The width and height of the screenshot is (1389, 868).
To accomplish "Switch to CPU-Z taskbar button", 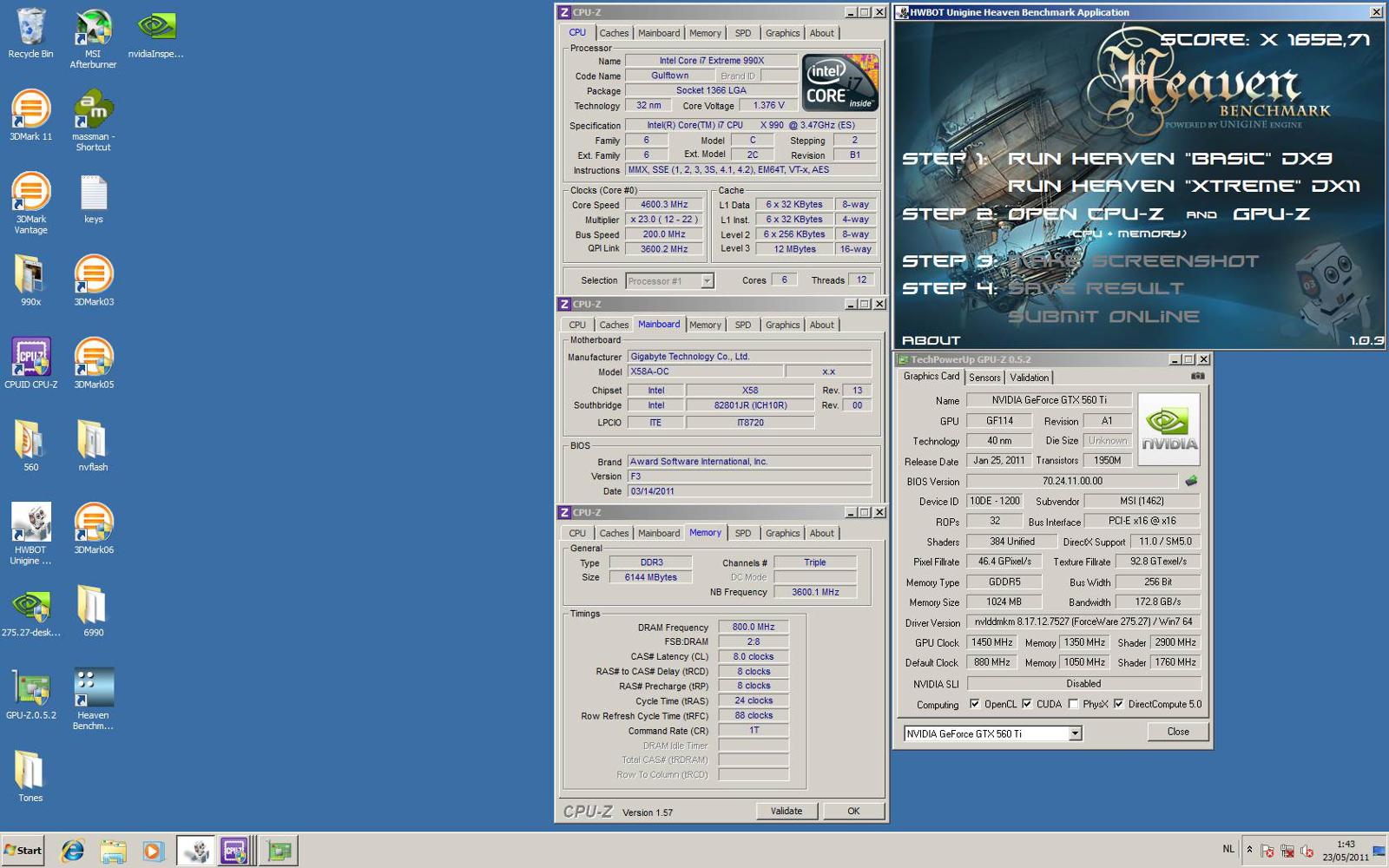I will click(x=236, y=851).
